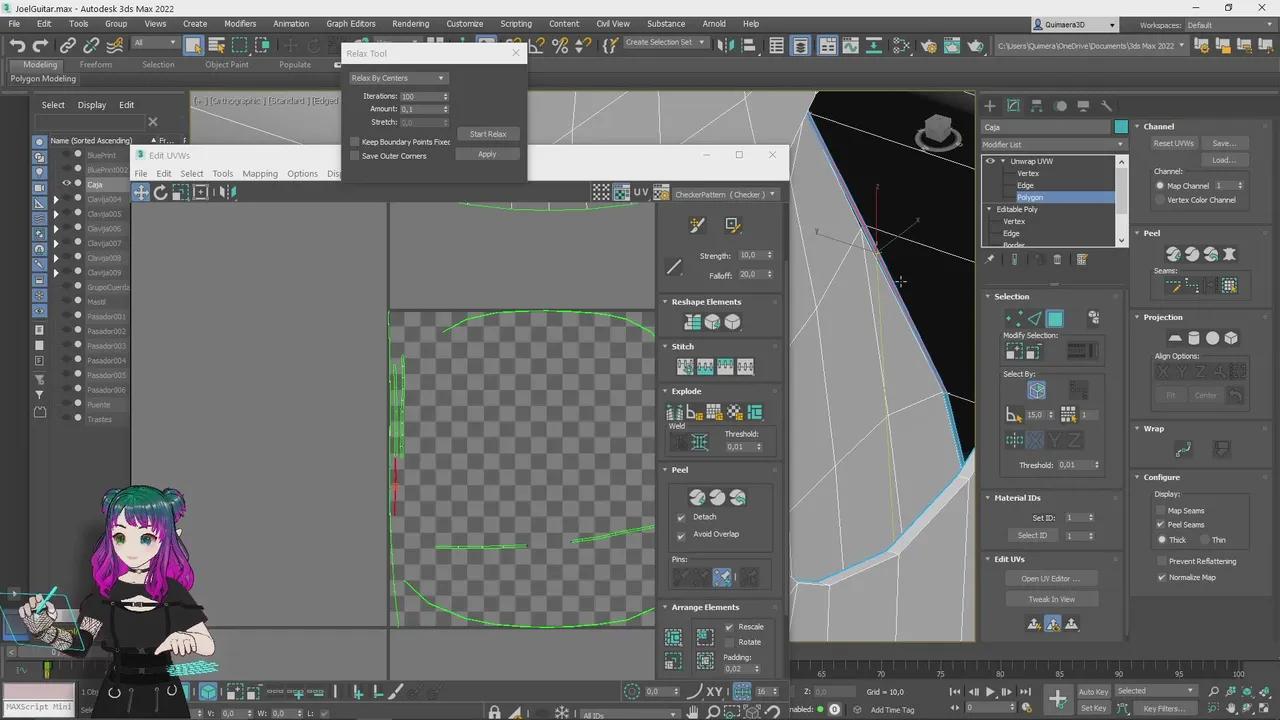
Task: Open CheckerPattern texture dropdown
Action: click(725, 194)
